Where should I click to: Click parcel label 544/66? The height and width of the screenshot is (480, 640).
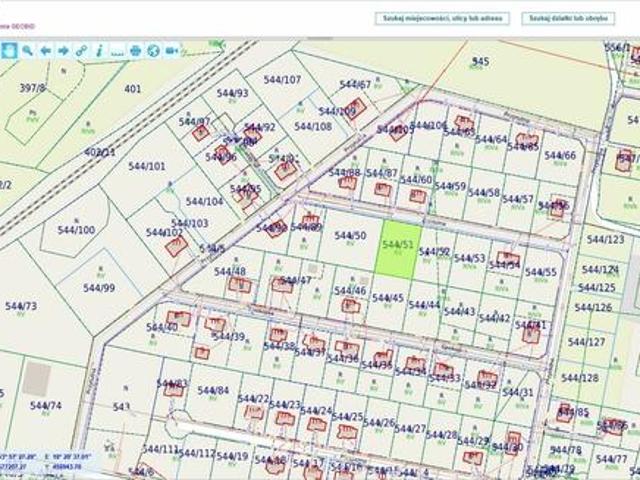tap(560, 156)
